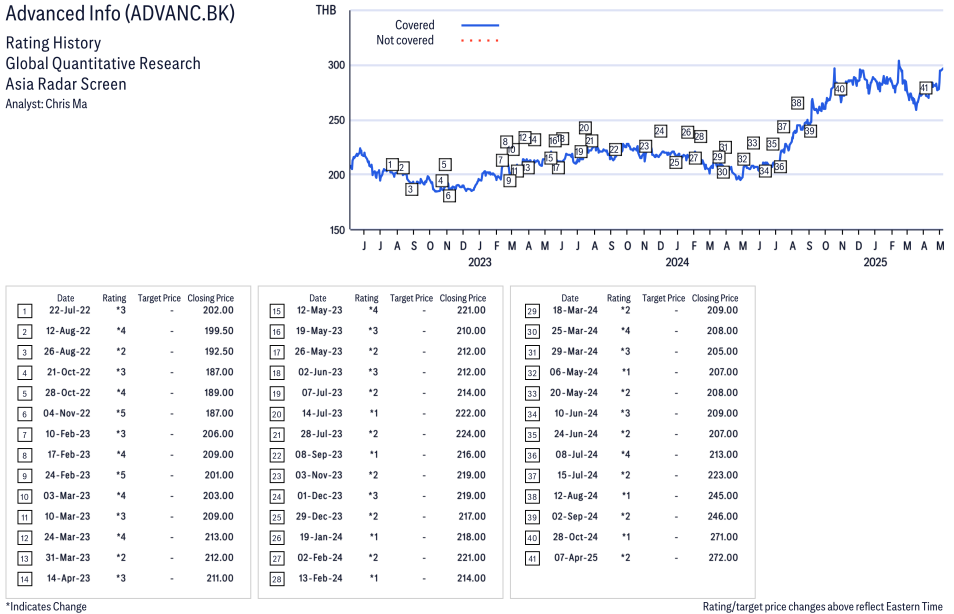Select chart marker 3 below the price line

pyautogui.click(x=411, y=189)
